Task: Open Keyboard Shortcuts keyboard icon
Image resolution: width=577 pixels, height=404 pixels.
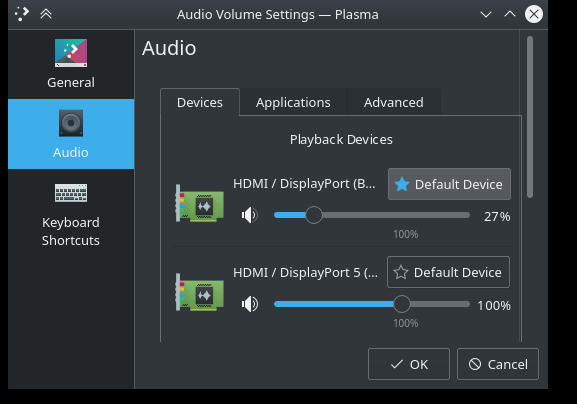Action: (71, 193)
